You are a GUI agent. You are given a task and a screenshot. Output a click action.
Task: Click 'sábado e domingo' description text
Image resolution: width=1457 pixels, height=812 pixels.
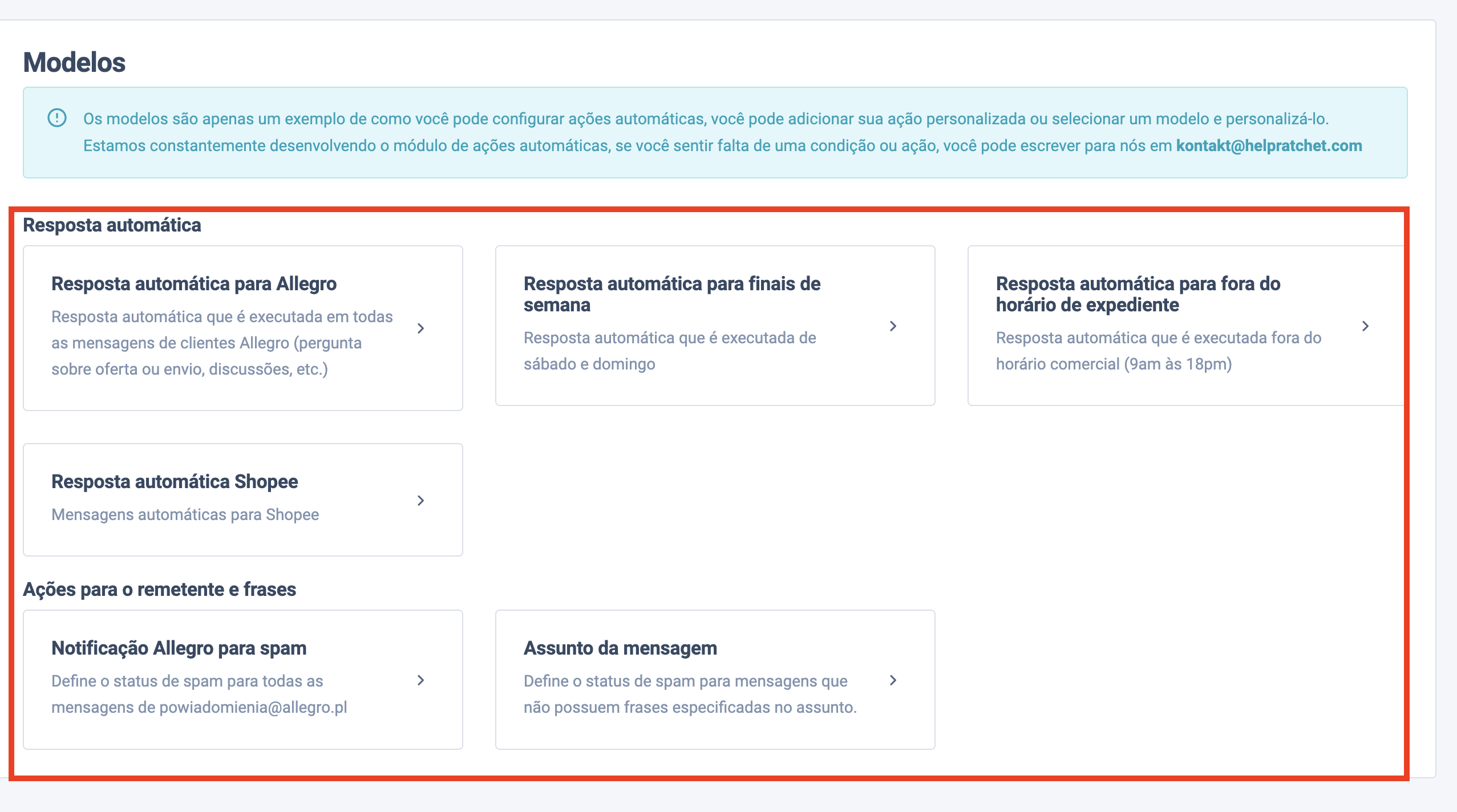pos(589,364)
